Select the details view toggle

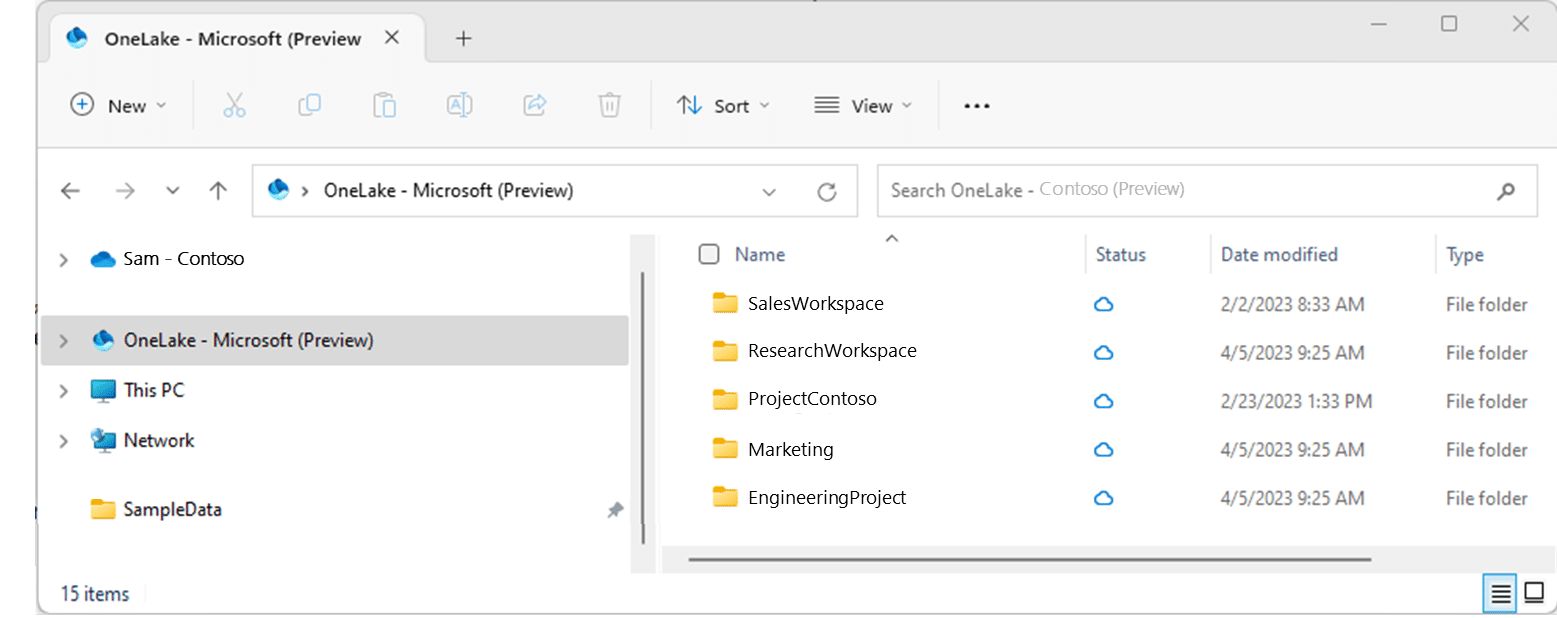tap(1499, 593)
